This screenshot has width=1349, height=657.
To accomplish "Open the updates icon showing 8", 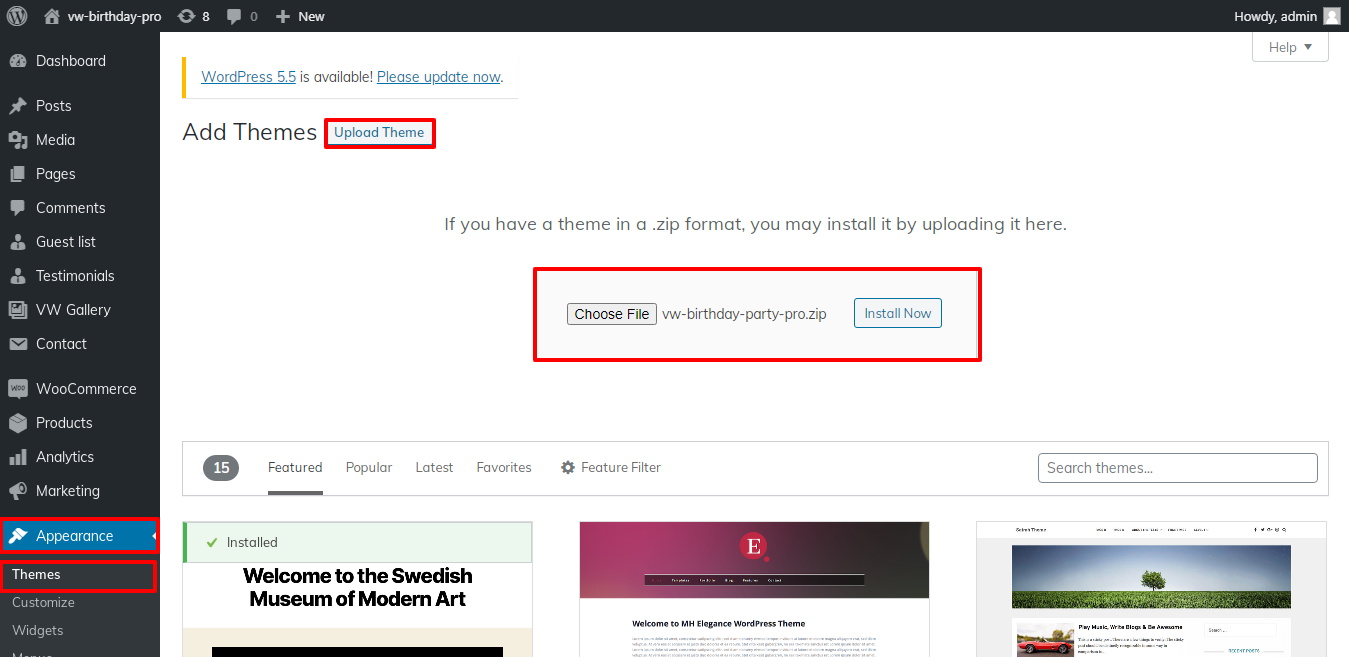I will [x=186, y=16].
